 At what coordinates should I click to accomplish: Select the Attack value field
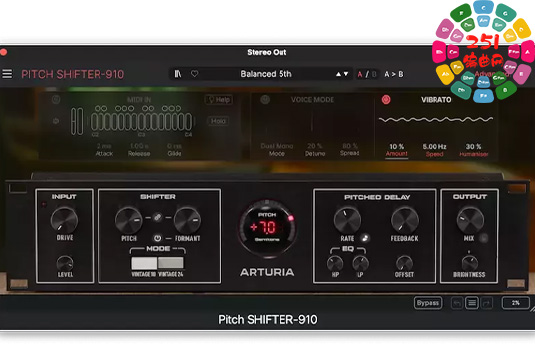104,146
